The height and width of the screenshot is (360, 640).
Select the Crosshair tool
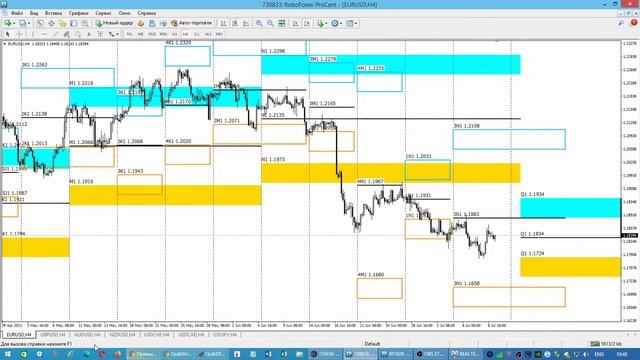click(19, 34)
